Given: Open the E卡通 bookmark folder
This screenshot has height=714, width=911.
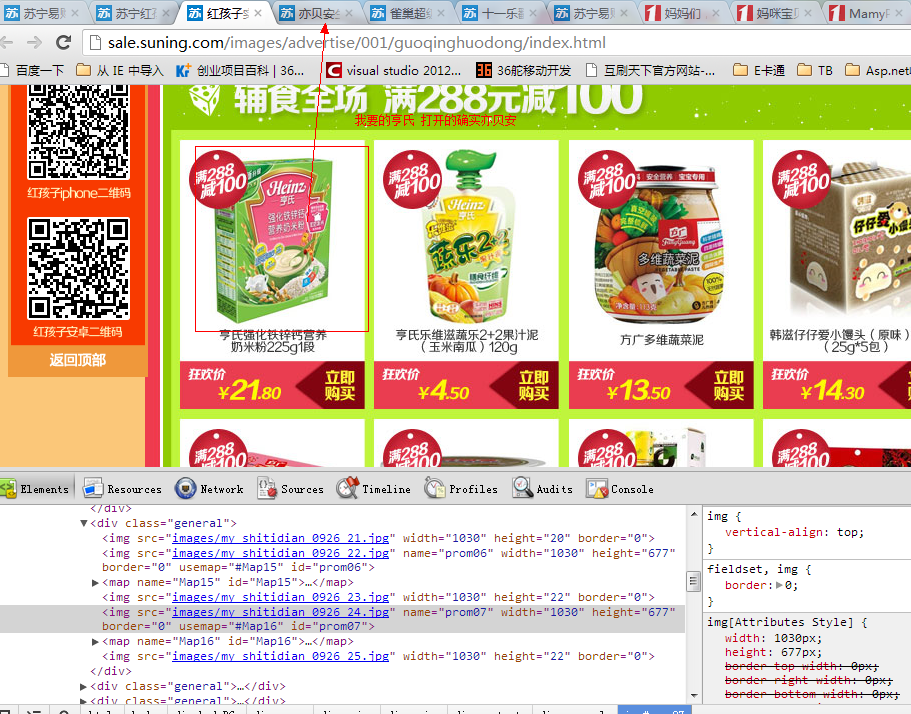Looking at the screenshot, I should tap(759, 70).
